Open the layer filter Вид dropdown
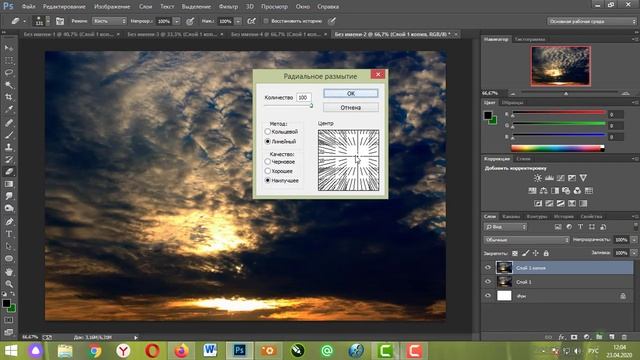Image resolution: width=640 pixels, height=360 pixels. tap(506, 227)
